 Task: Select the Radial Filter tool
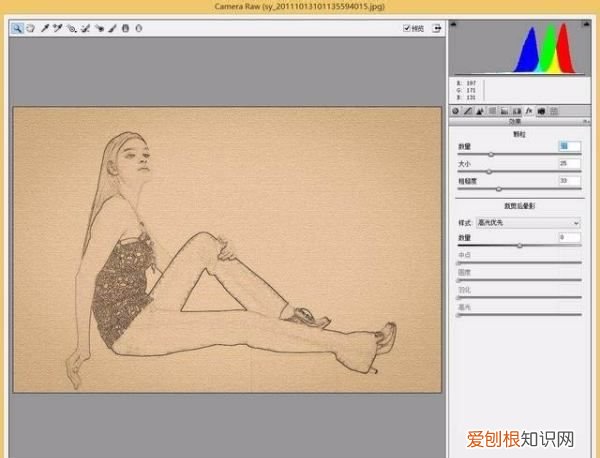point(139,28)
